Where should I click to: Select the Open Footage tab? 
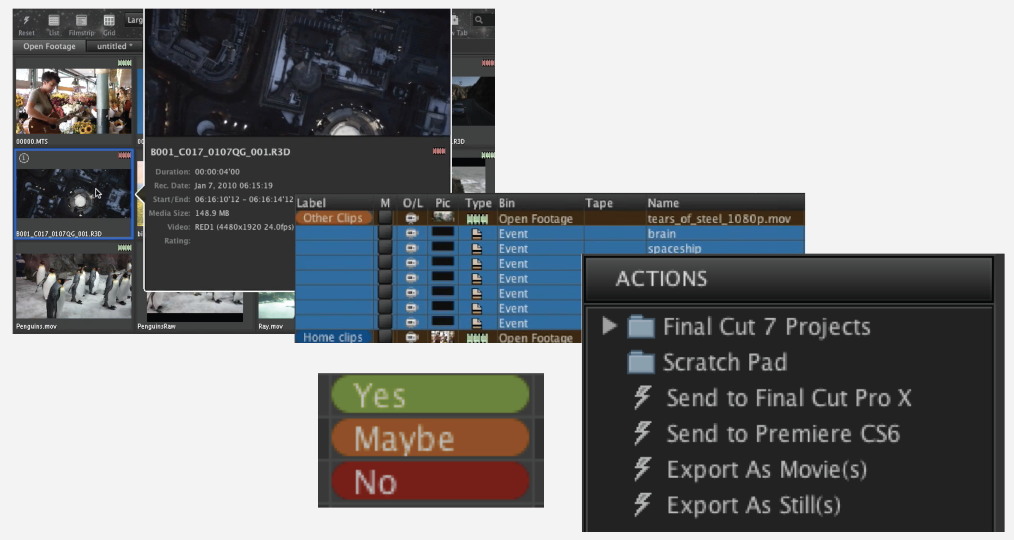click(x=48, y=46)
